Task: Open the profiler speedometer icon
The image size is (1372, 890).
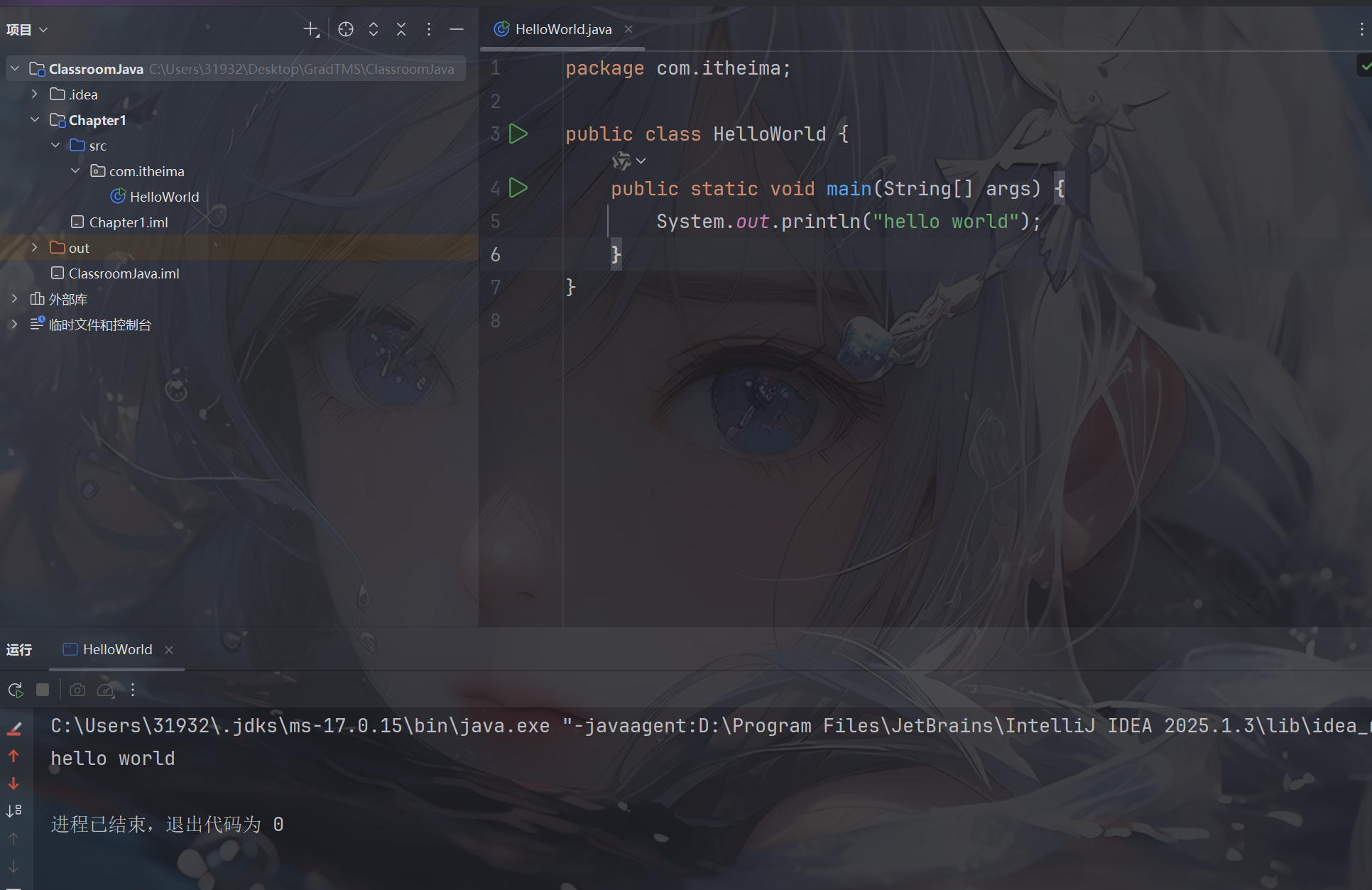Action: pos(105,690)
